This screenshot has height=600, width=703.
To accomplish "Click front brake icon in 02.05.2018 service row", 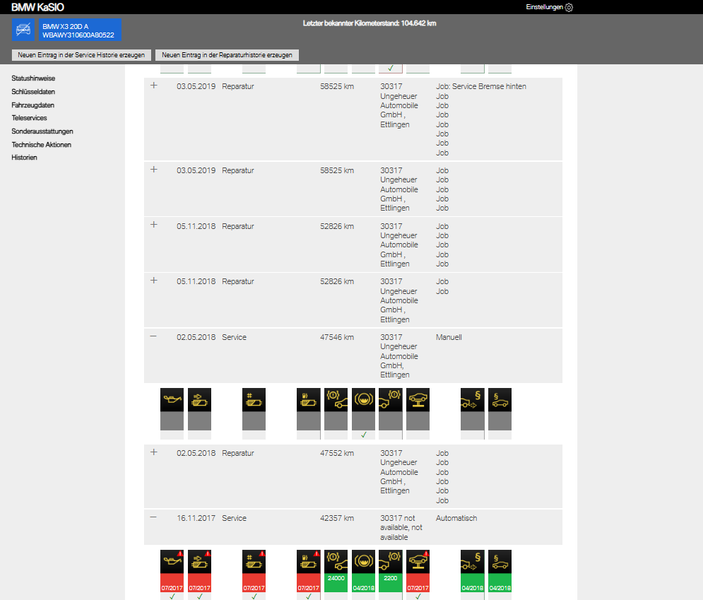I will coord(336,400).
